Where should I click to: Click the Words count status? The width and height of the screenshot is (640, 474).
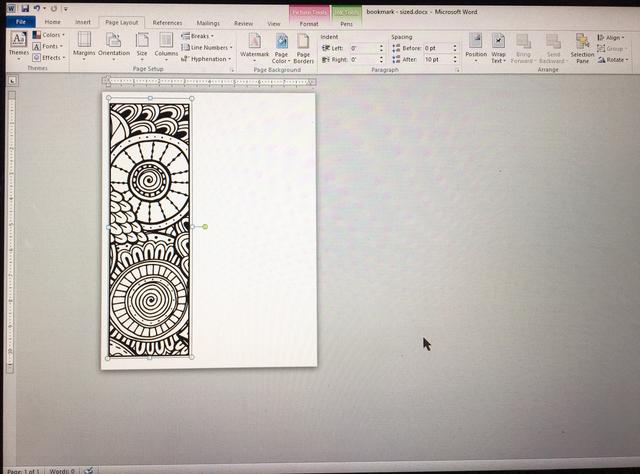click(62, 471)
